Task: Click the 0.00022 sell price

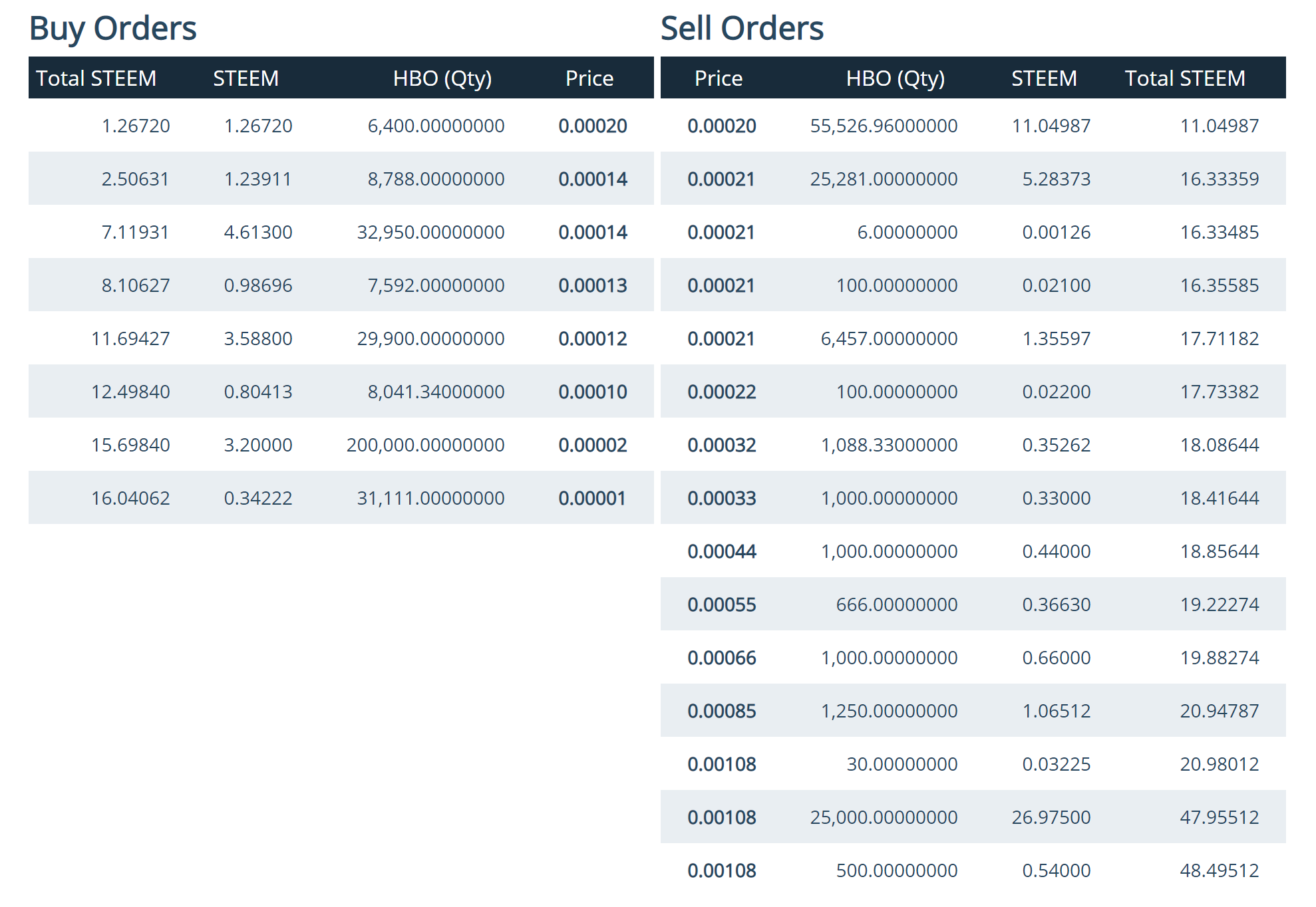Action: point(721,392)
